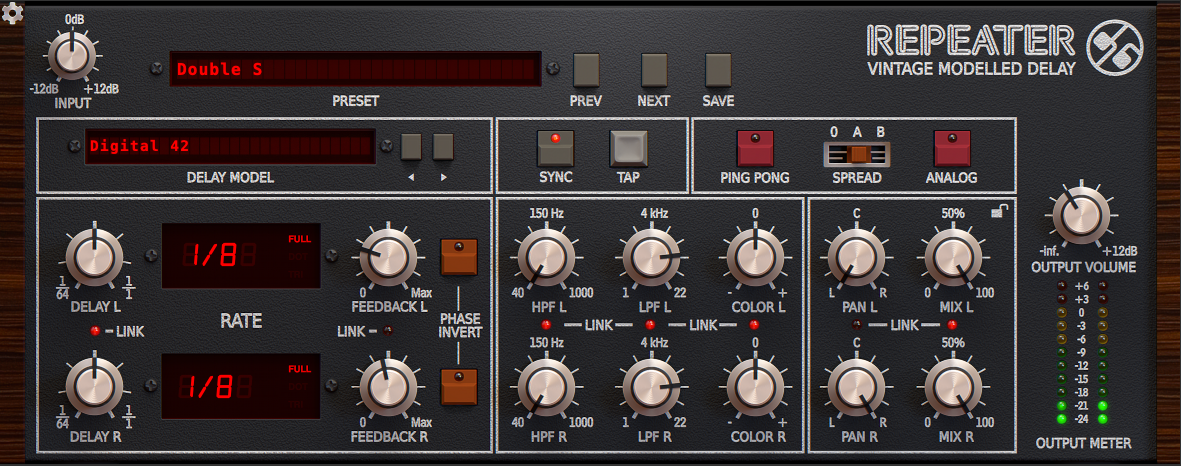This screenshot has height=466, width=1181.
Task: Open the settings gear menu
Action: click(13, 13)
